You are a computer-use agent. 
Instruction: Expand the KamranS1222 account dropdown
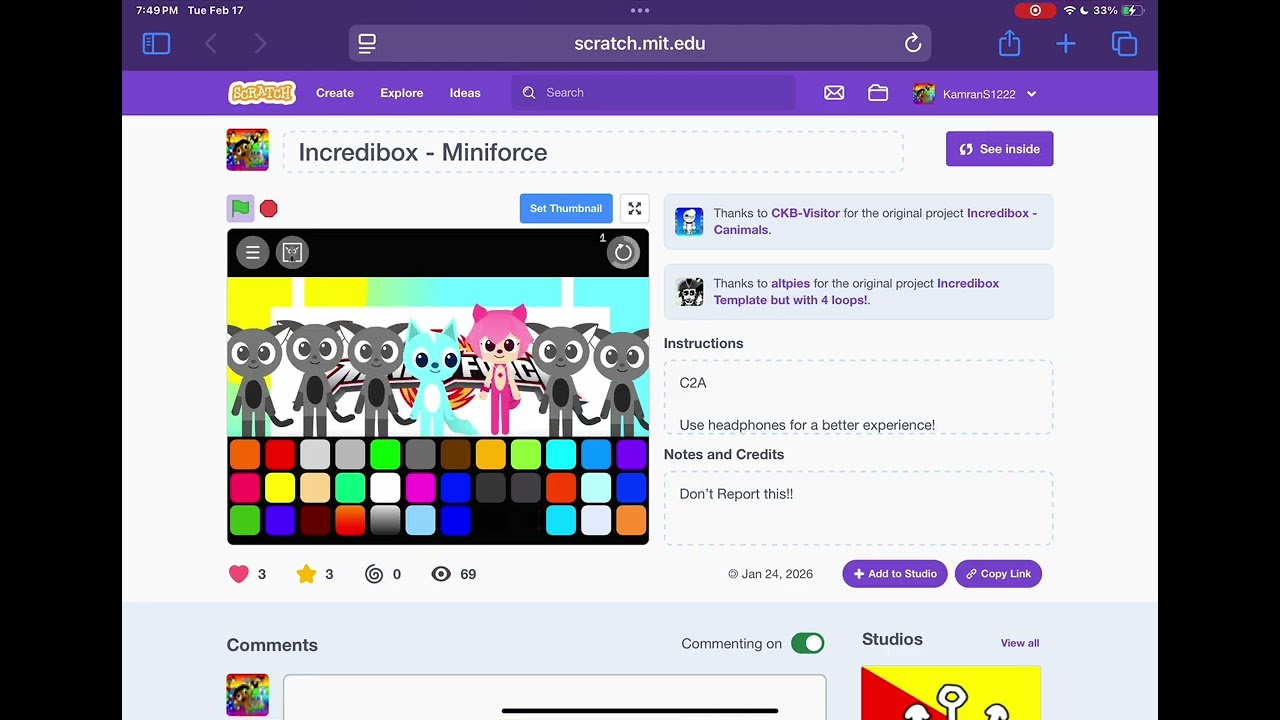coord(1031,94)
